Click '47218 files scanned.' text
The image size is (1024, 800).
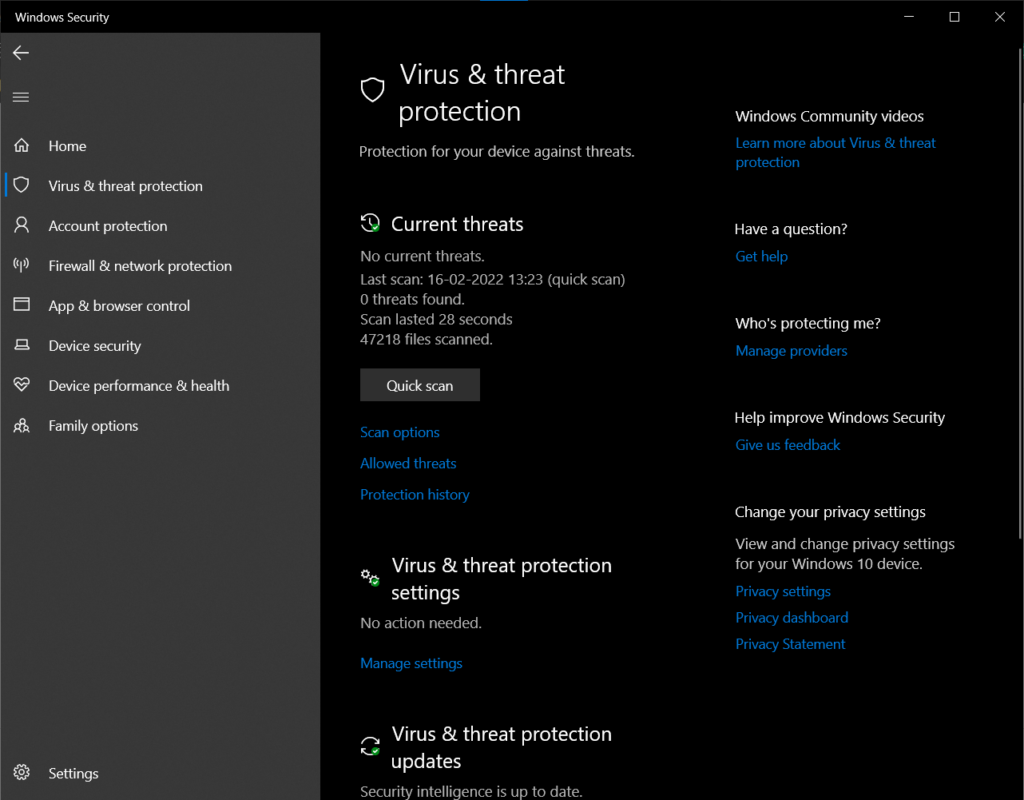point(426,340)
